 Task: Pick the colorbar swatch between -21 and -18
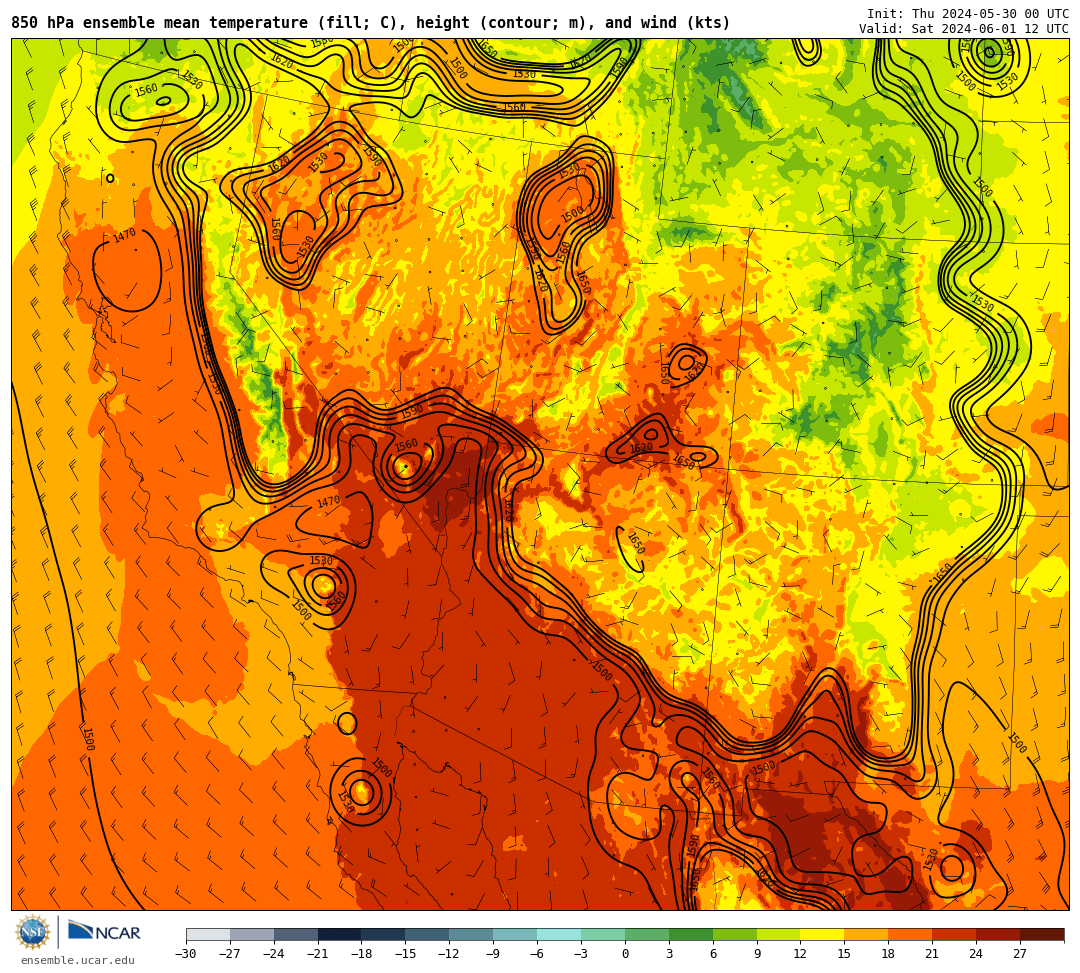pyautogui.click(x=340, y=934)
